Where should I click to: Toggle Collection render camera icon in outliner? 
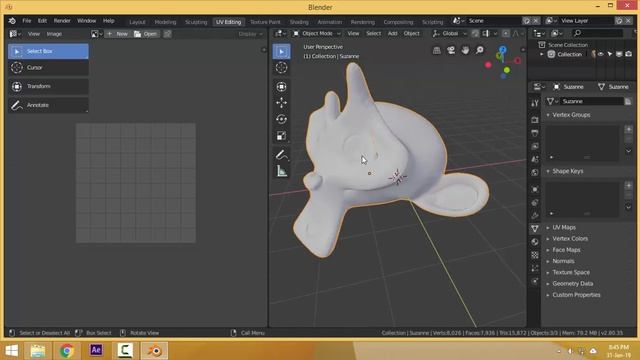[x=629, y=54]
